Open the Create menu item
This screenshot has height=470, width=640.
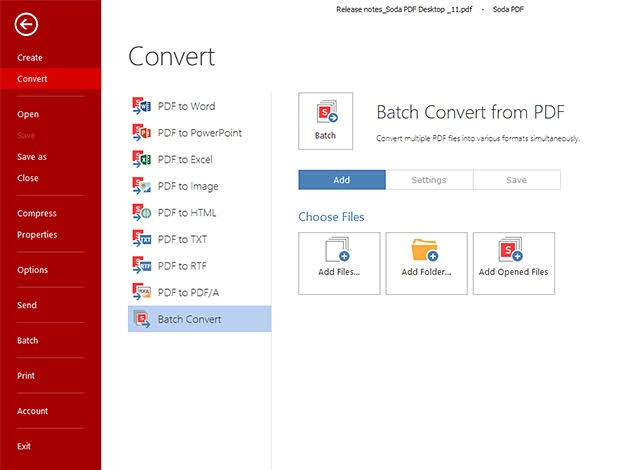pyautogui.click(x=30, y=58)
